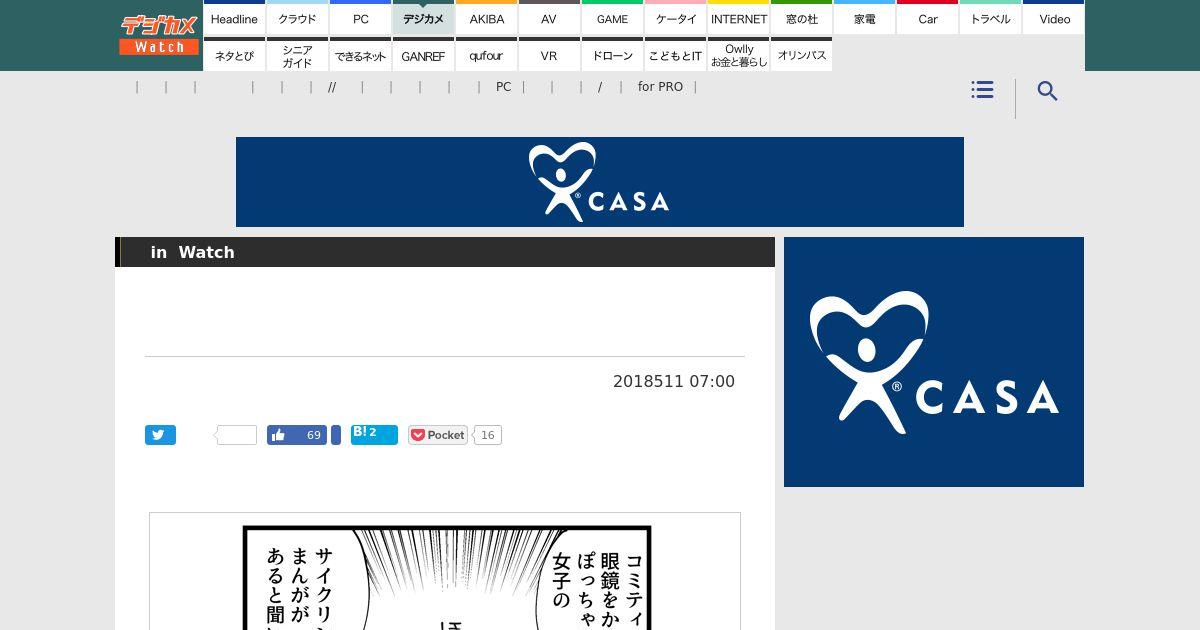The image size is (1200, 630).
Task: Open the search magnifier icon
Action: pyautogui.click(x=1047, y=91)
